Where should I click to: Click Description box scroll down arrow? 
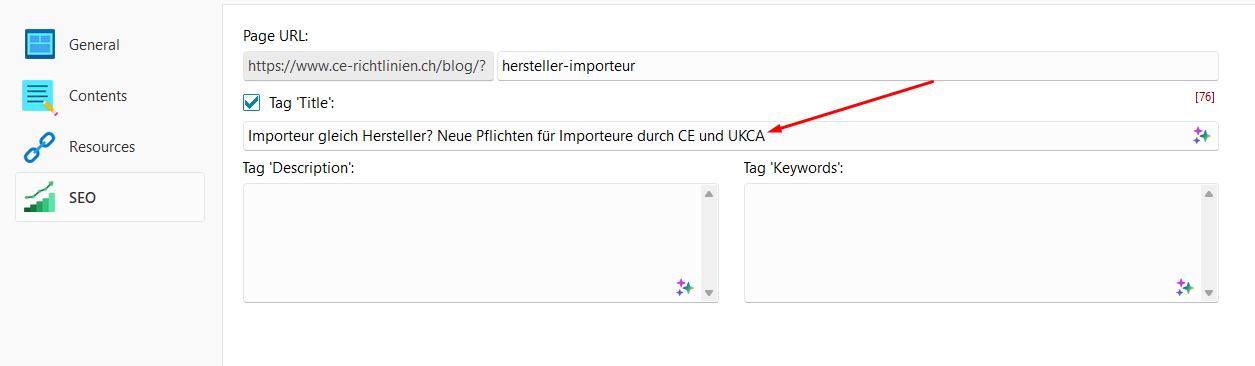709,293
